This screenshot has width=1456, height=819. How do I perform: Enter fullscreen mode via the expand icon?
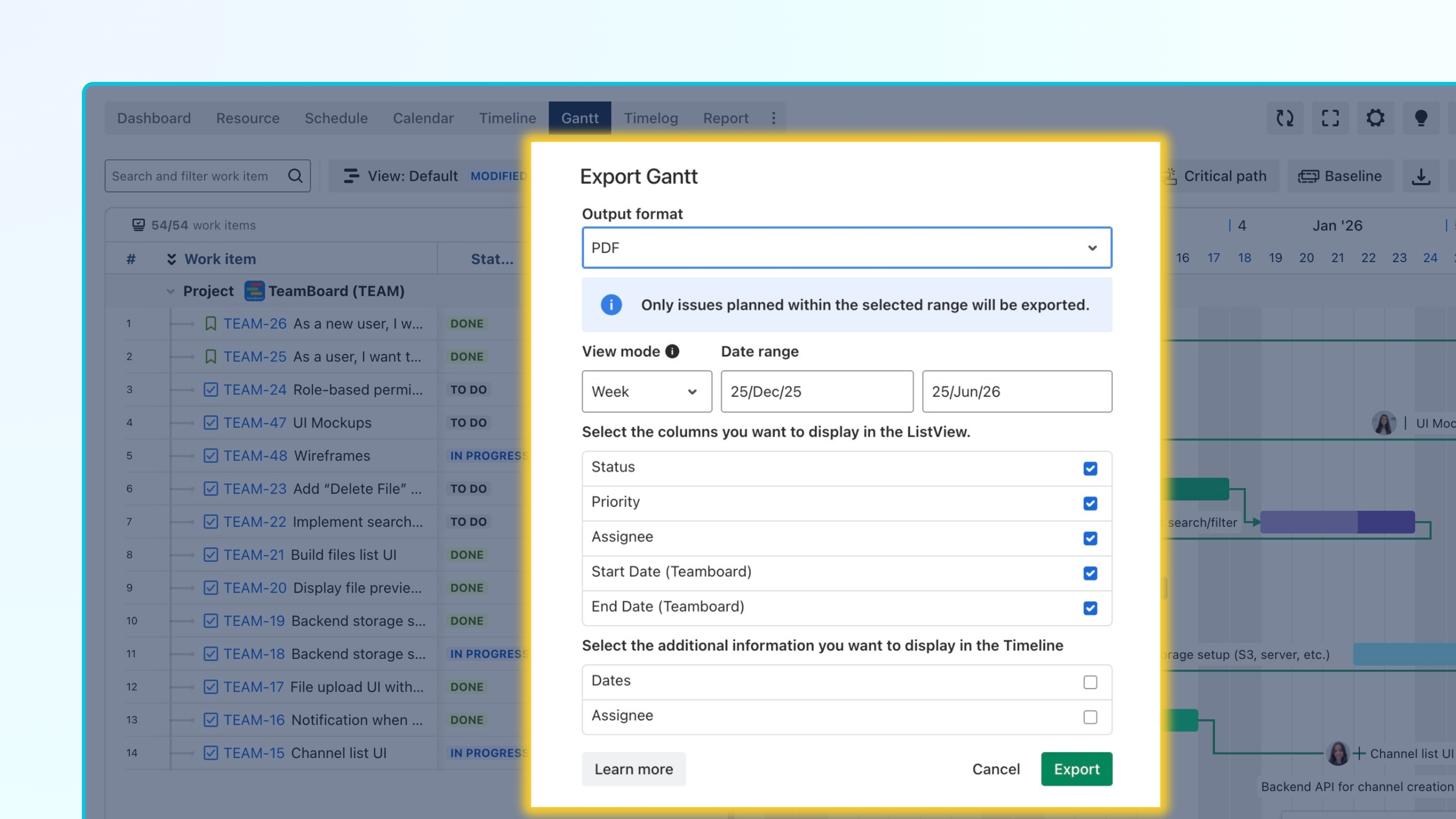[1330, 118]
